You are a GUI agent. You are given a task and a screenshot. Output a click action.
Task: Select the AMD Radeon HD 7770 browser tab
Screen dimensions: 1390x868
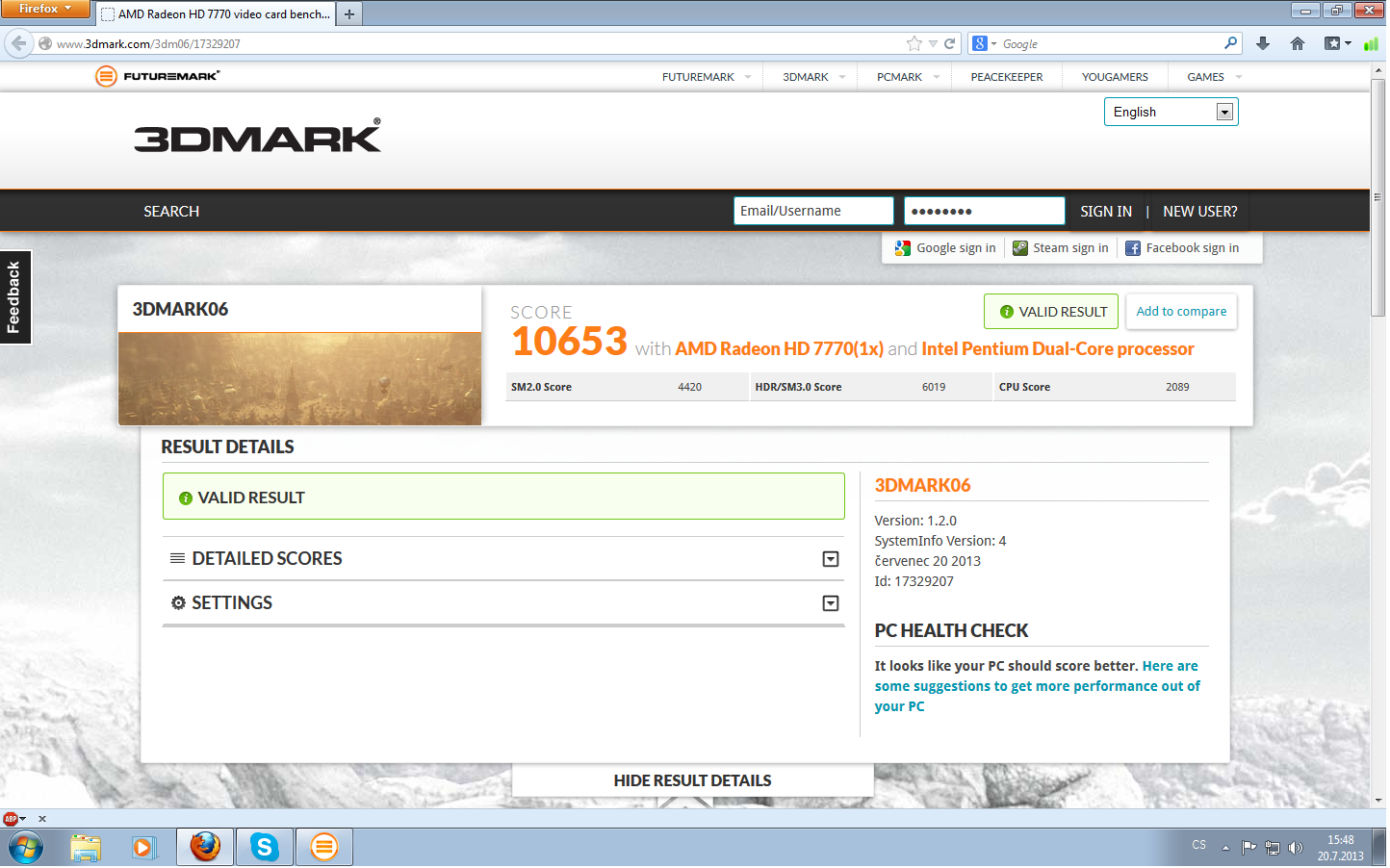pyautogui.click(x=216, y=14)
